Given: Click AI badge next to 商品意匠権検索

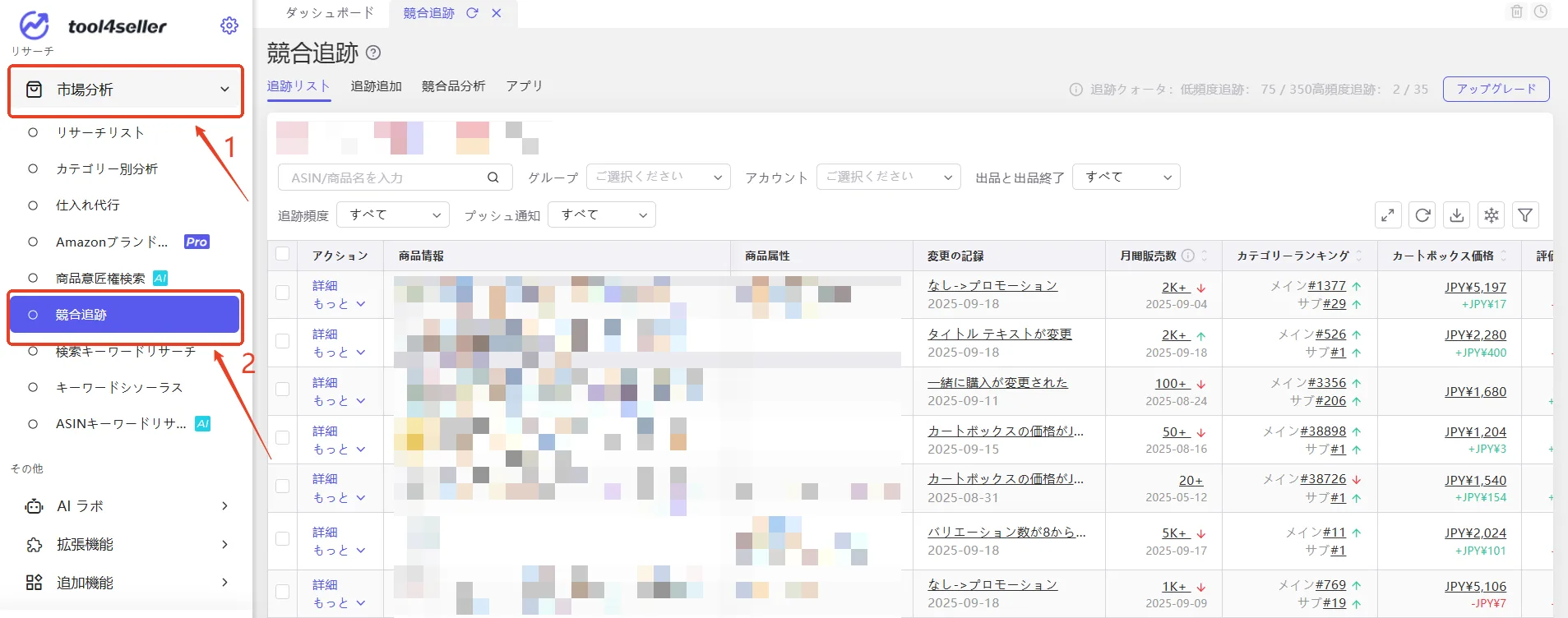Looking at the screenshot, I should point(160,278).
